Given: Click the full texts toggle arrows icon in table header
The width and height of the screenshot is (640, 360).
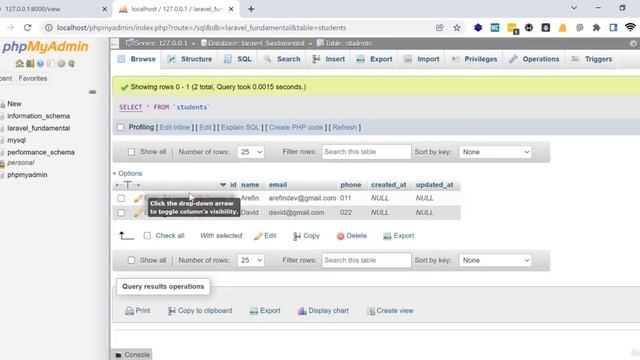Looking at the screenshot, I should click(128, 185).
